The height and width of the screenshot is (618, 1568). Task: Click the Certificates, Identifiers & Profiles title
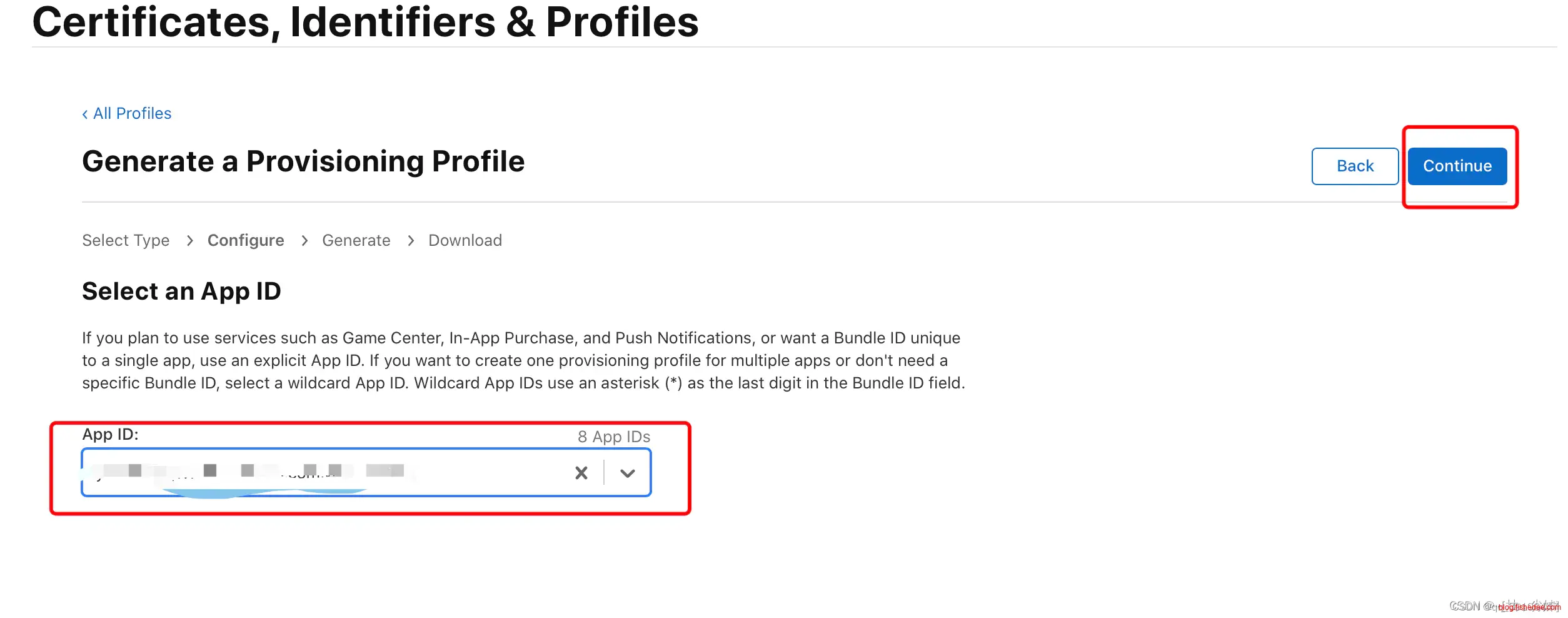[365, 23]
